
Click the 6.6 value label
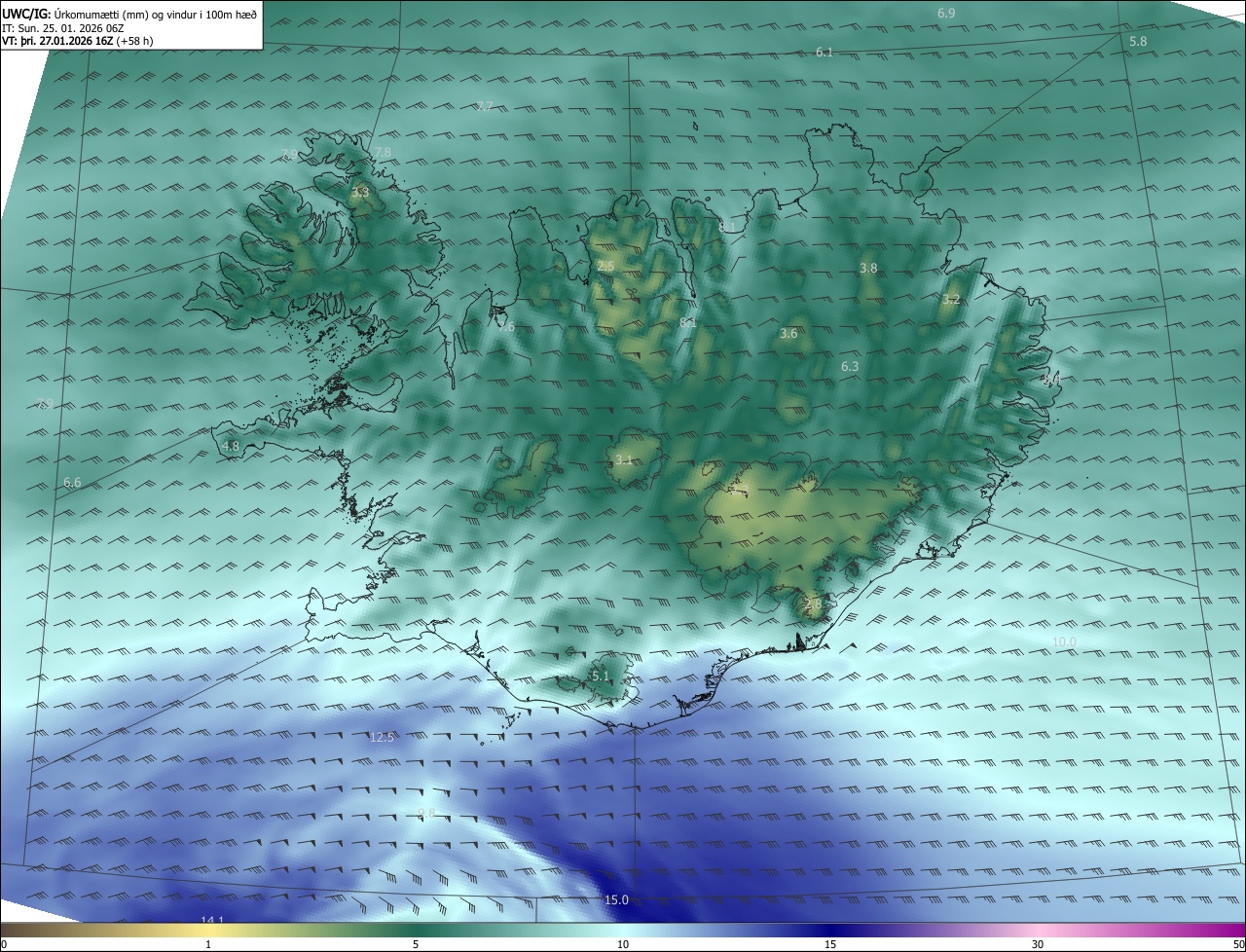tap(72, 483)
